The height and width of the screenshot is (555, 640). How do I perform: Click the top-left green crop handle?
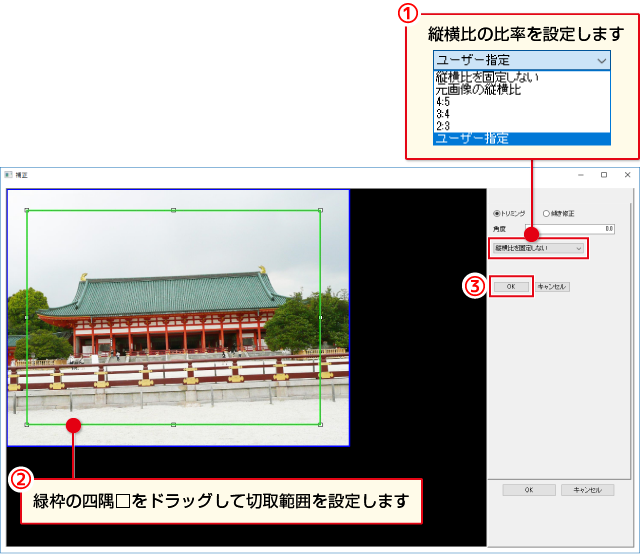click(26, 210)
